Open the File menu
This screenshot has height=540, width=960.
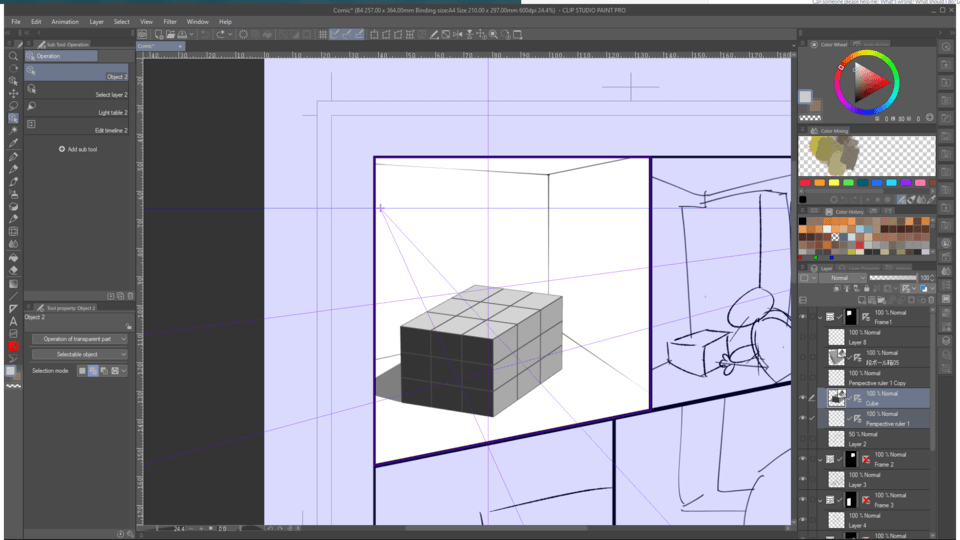point(15,21)
